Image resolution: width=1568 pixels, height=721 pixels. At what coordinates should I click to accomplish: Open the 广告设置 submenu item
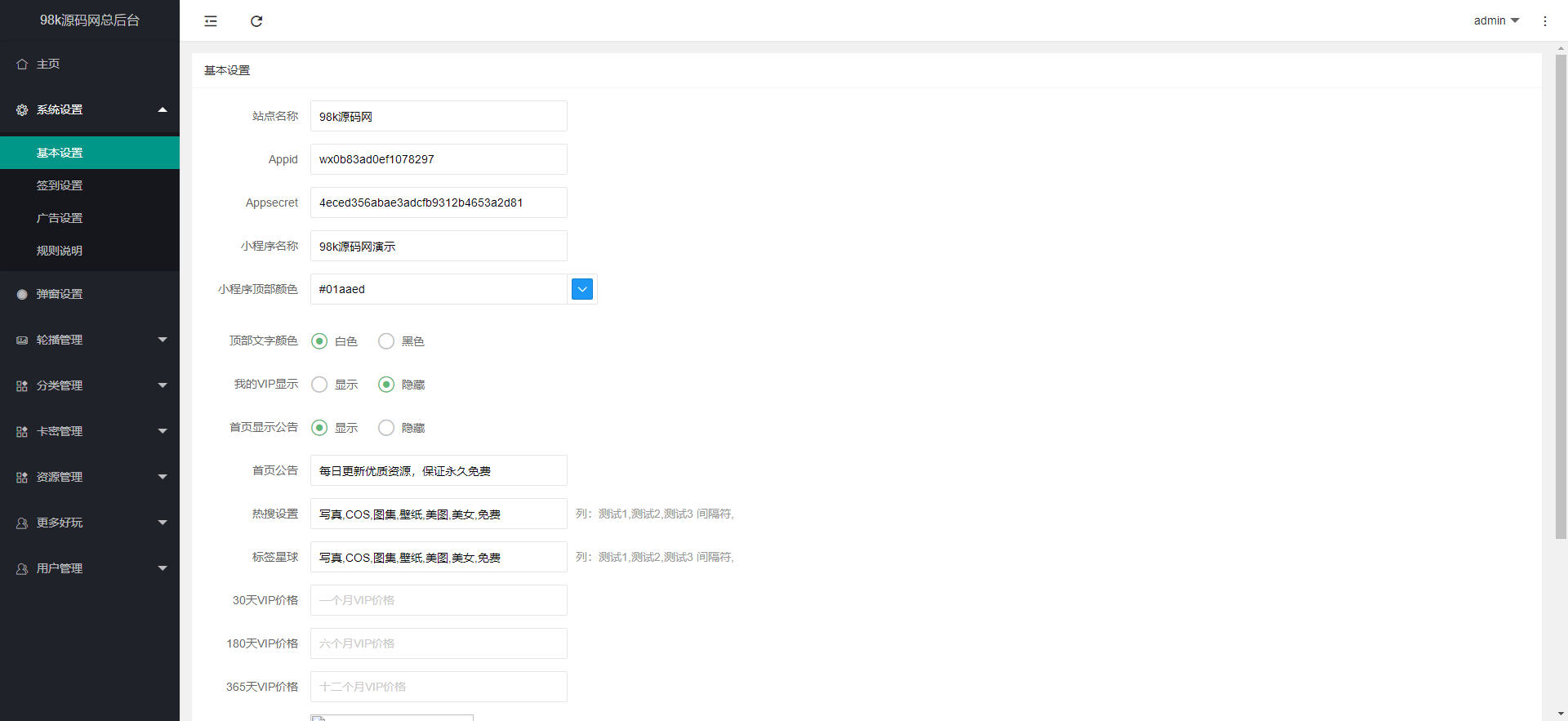[x=90, y=218]
